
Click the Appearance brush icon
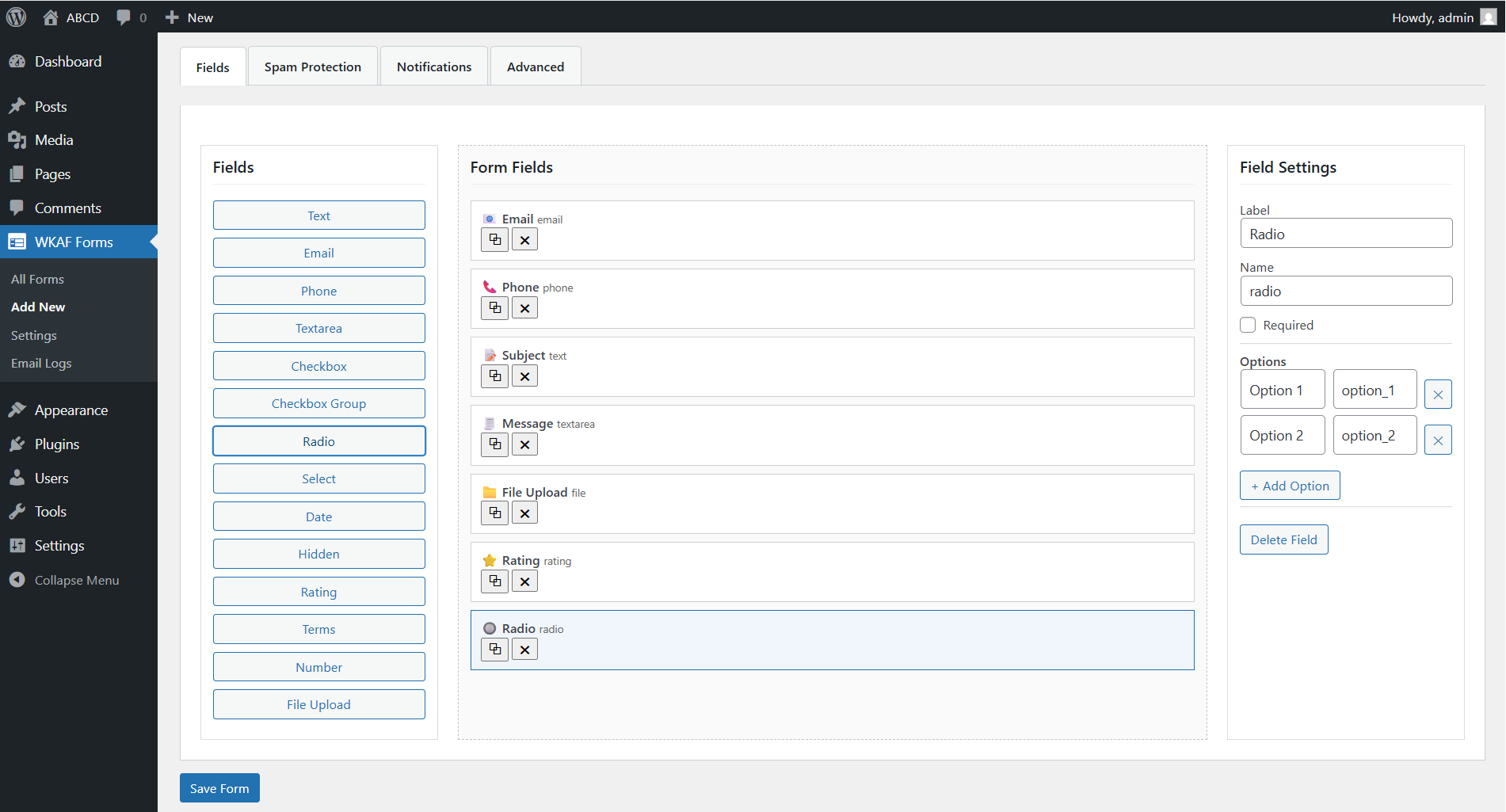(17, 410)
